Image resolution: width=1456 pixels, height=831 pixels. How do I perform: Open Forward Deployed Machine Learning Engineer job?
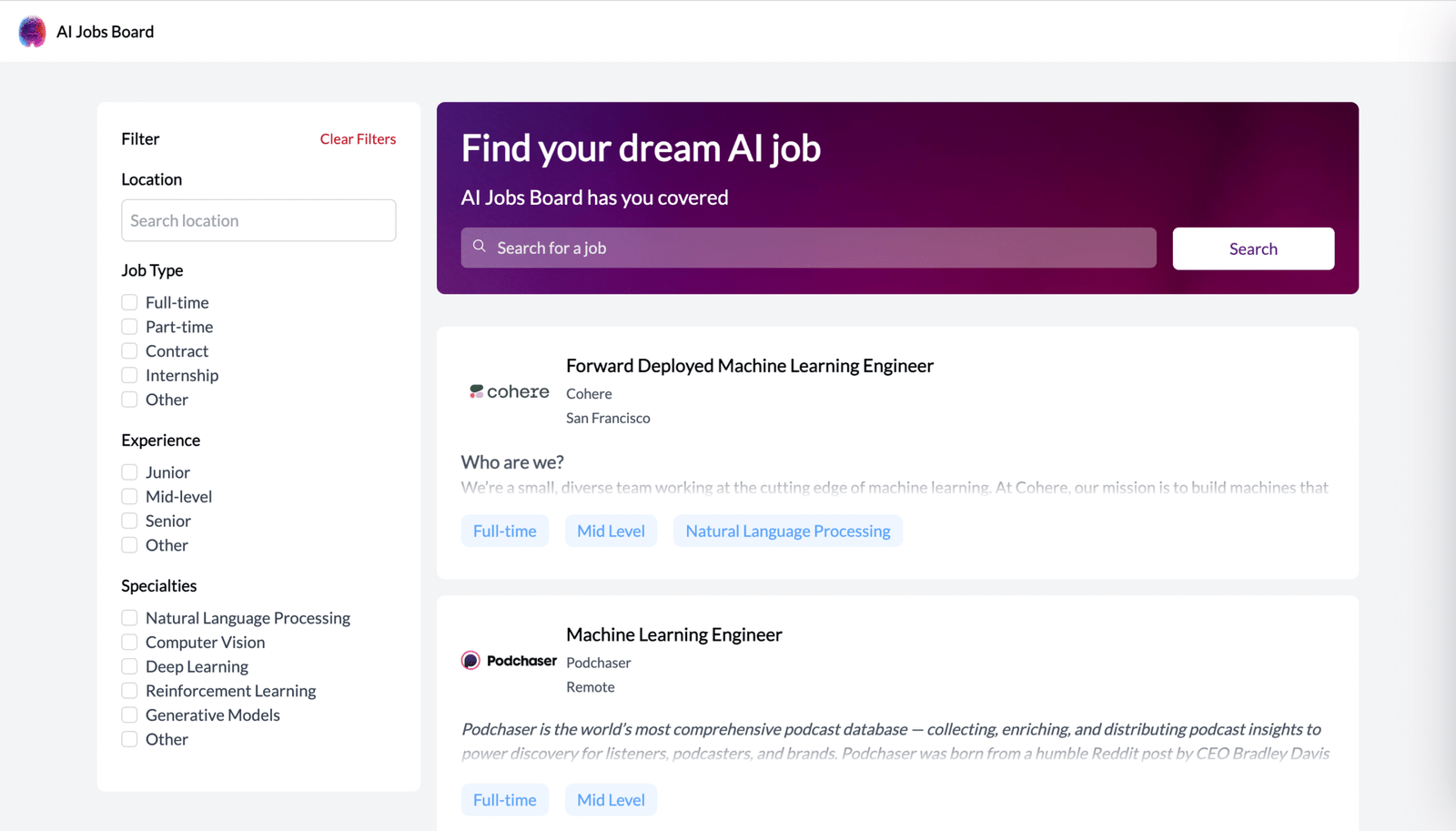pyautogui.click(x=750, y=366)
